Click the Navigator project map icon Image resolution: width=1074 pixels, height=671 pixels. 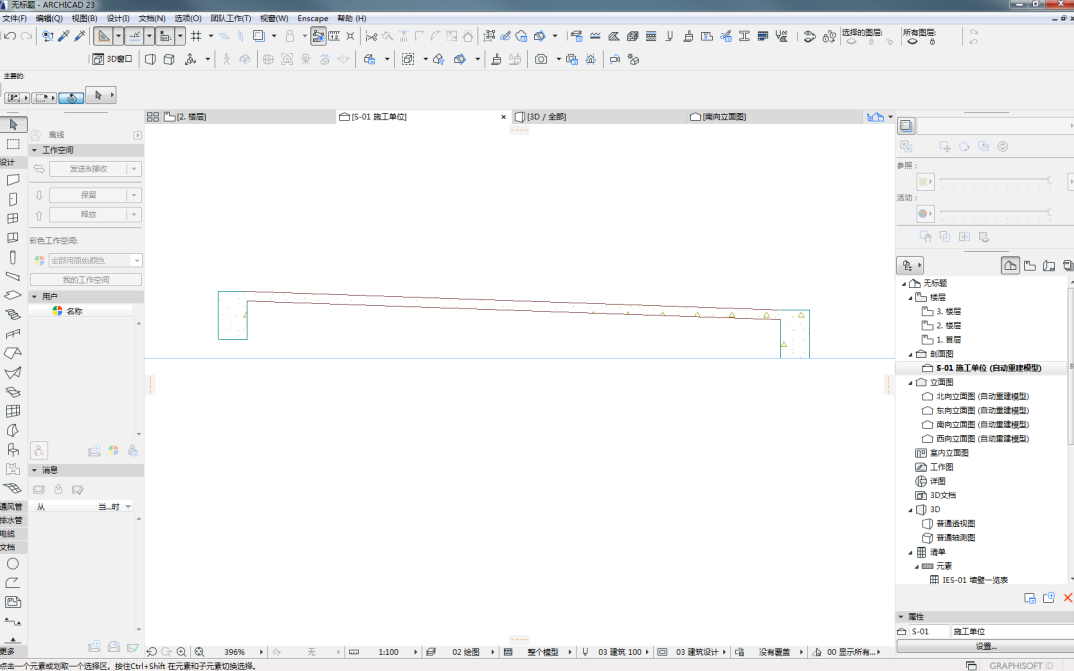click(x=1010, y=266)
